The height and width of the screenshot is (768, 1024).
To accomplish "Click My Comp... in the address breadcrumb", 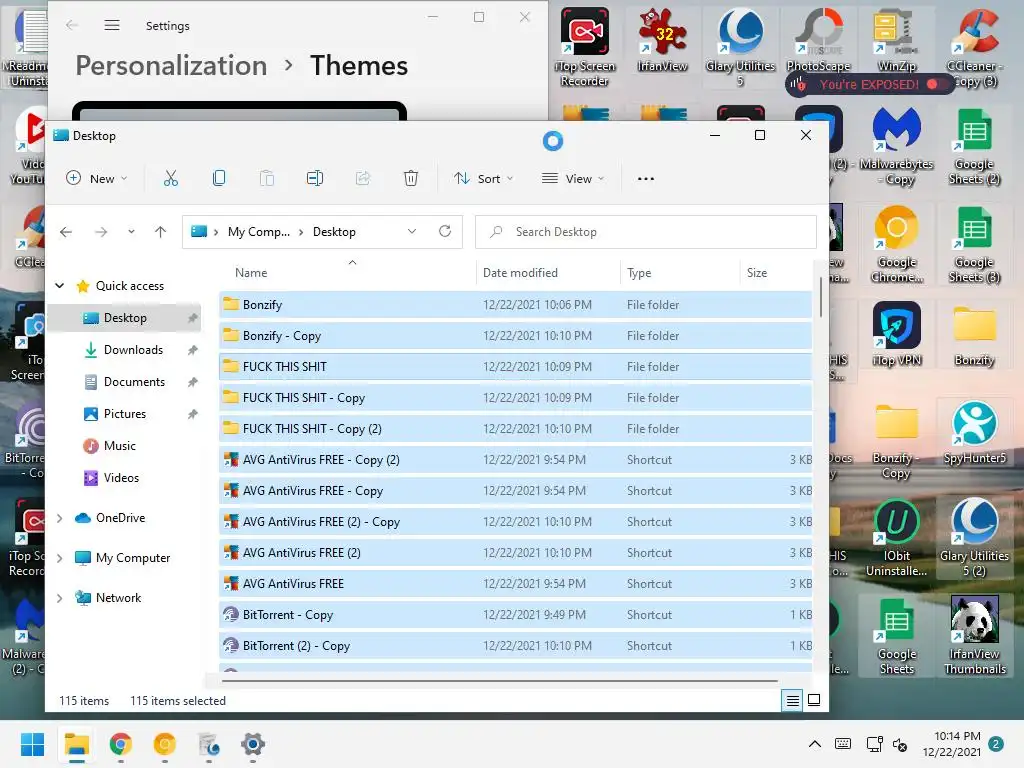I will click(259, 232).
